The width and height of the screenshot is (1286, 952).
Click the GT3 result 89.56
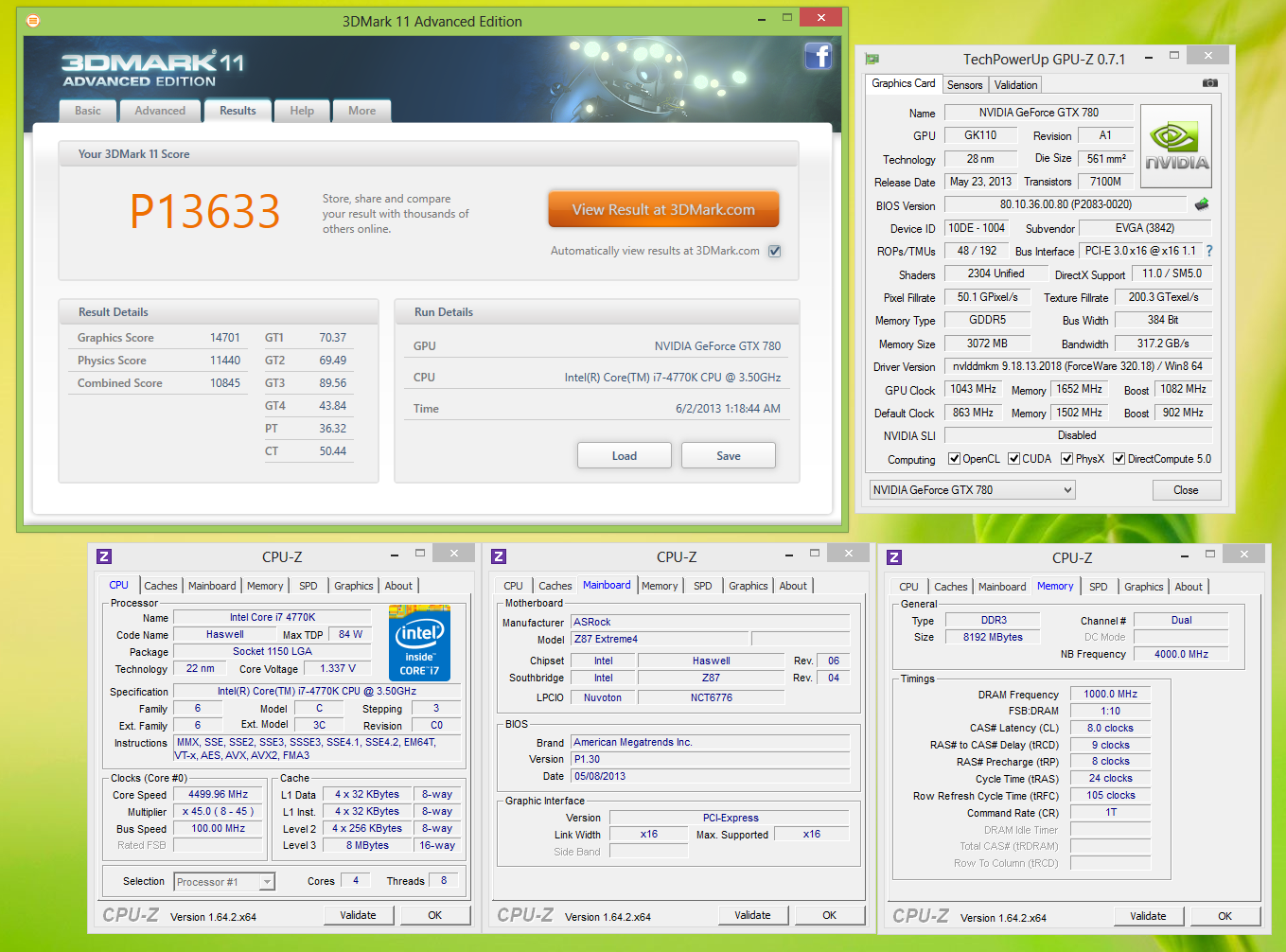tap(333, 383)
